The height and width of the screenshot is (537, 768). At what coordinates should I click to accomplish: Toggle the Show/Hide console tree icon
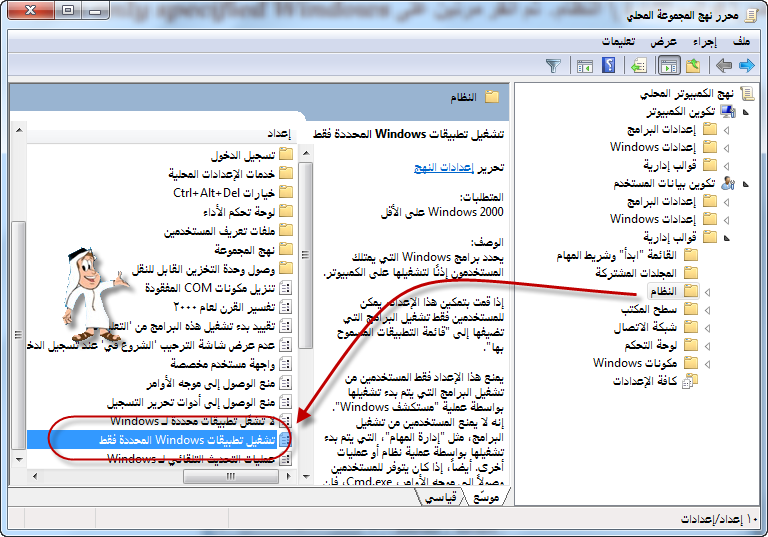669,65
